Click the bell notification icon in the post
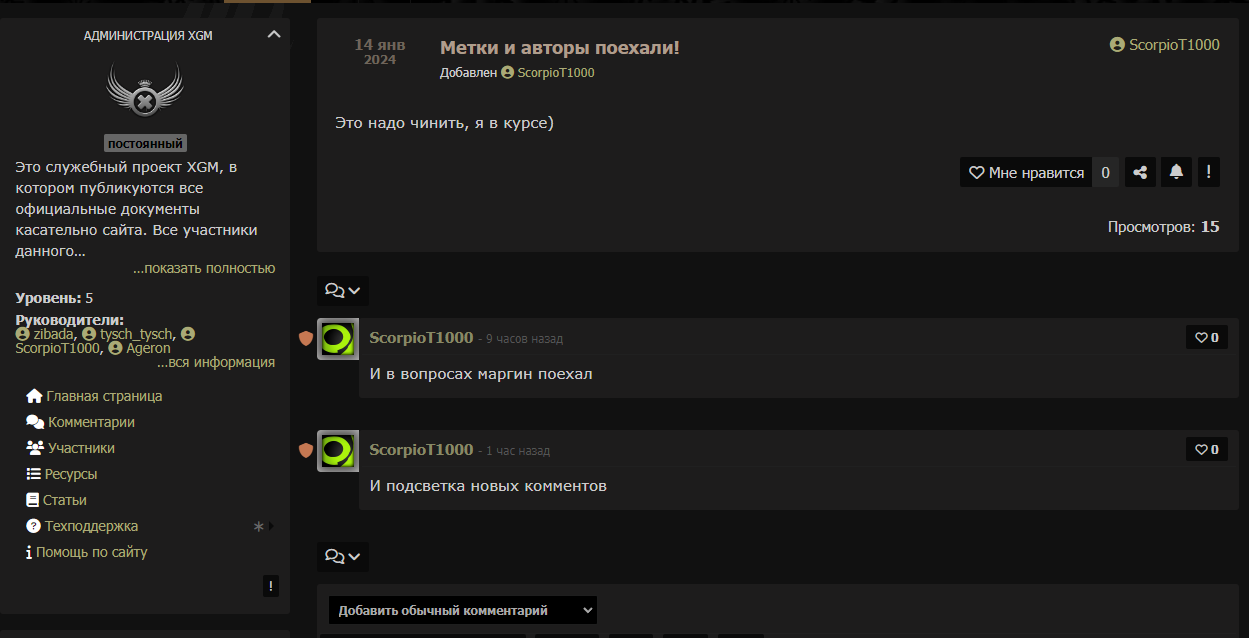 pos(1176,172)
